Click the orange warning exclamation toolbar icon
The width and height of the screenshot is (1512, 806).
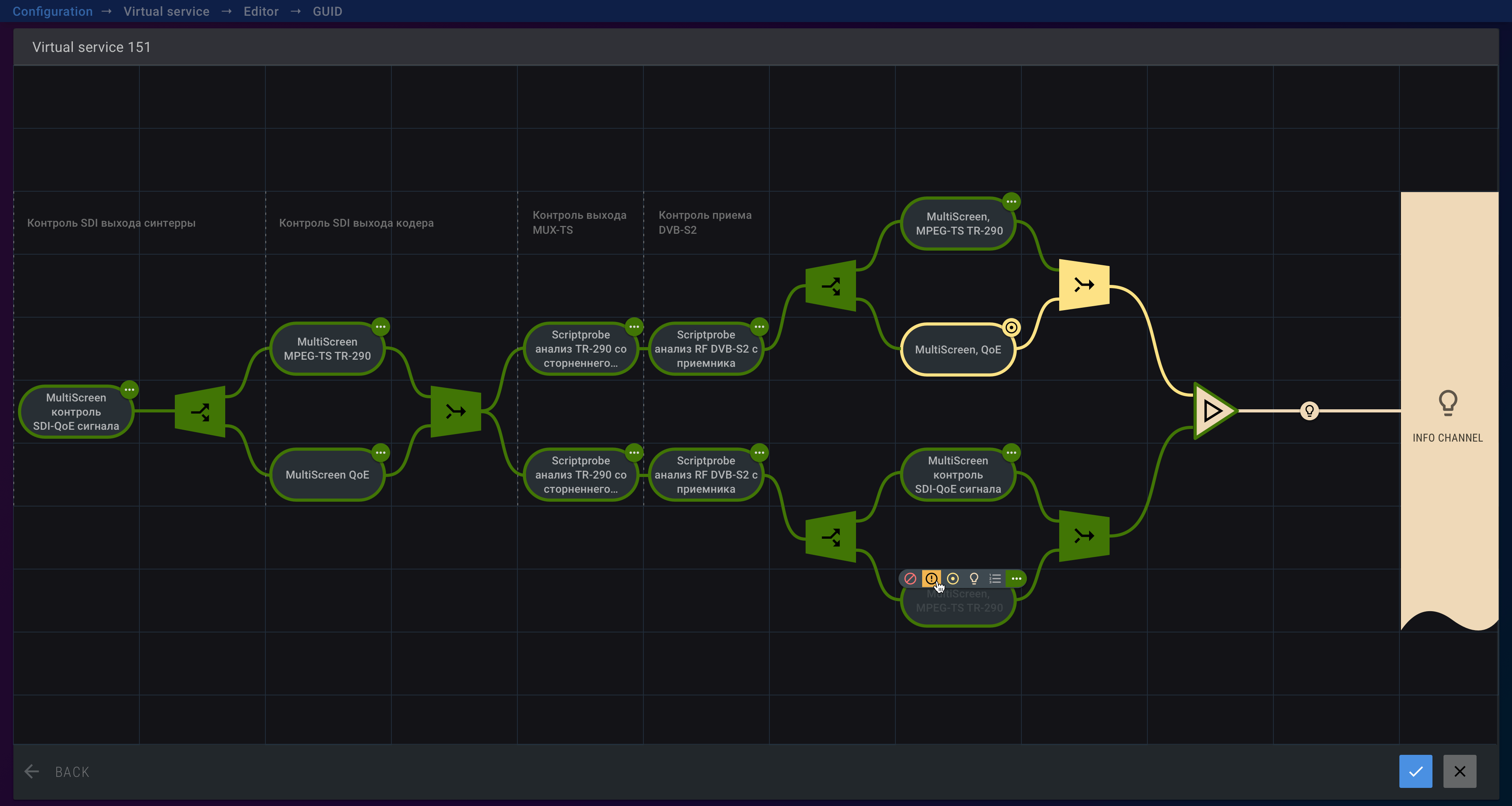click(x=932, y=579)
